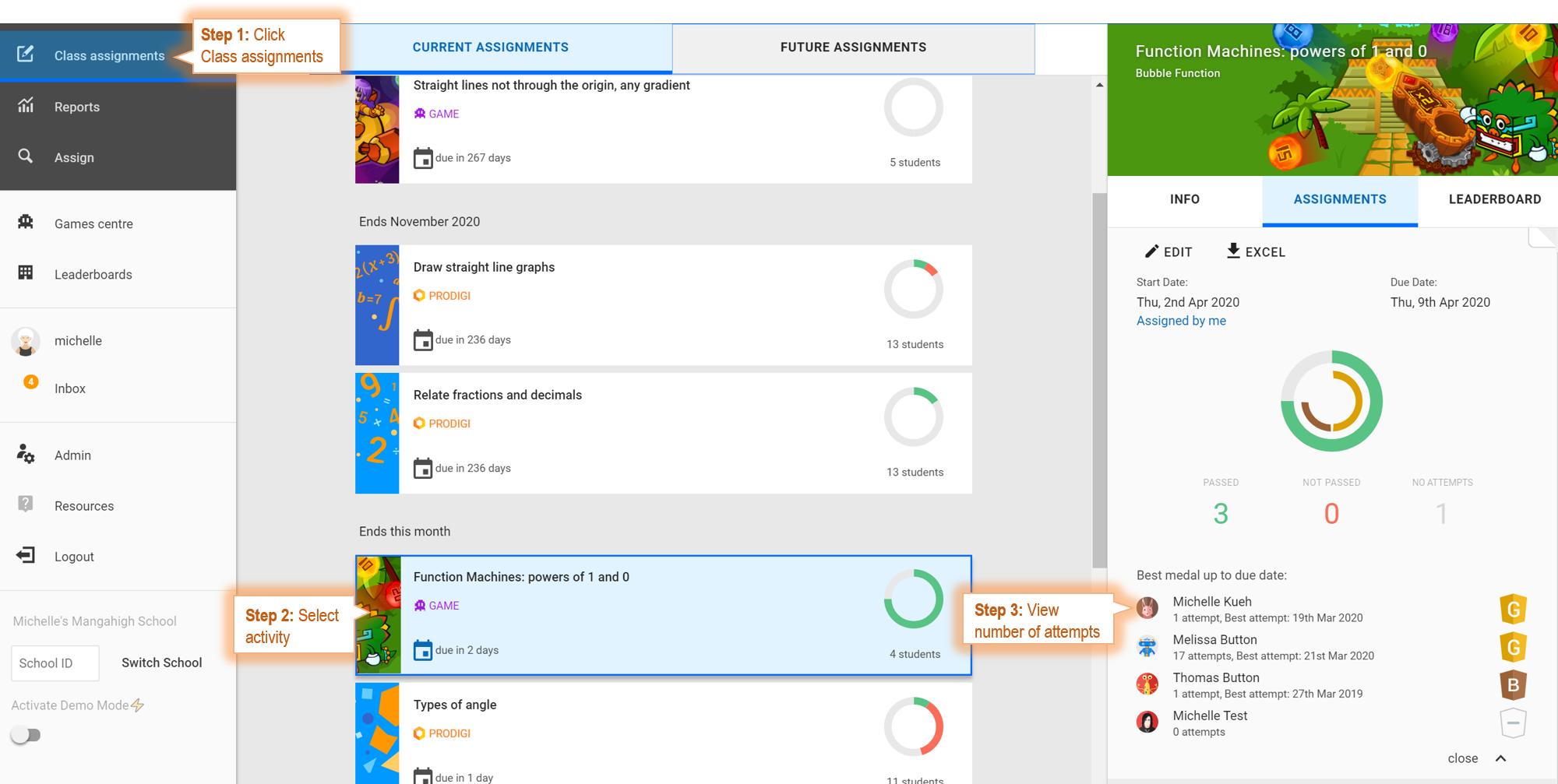Viewport: 1558px width, 784px height.
Task: Open Games centre invader icon
Action: (26, 222)
